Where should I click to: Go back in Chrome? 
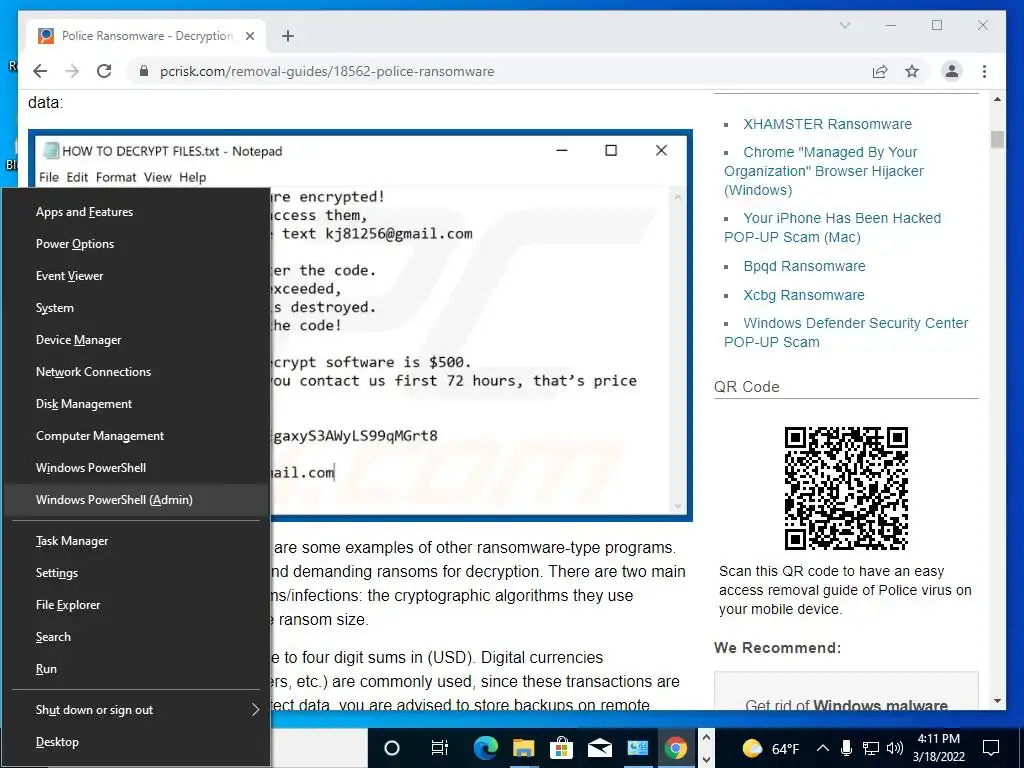point(40,71)
